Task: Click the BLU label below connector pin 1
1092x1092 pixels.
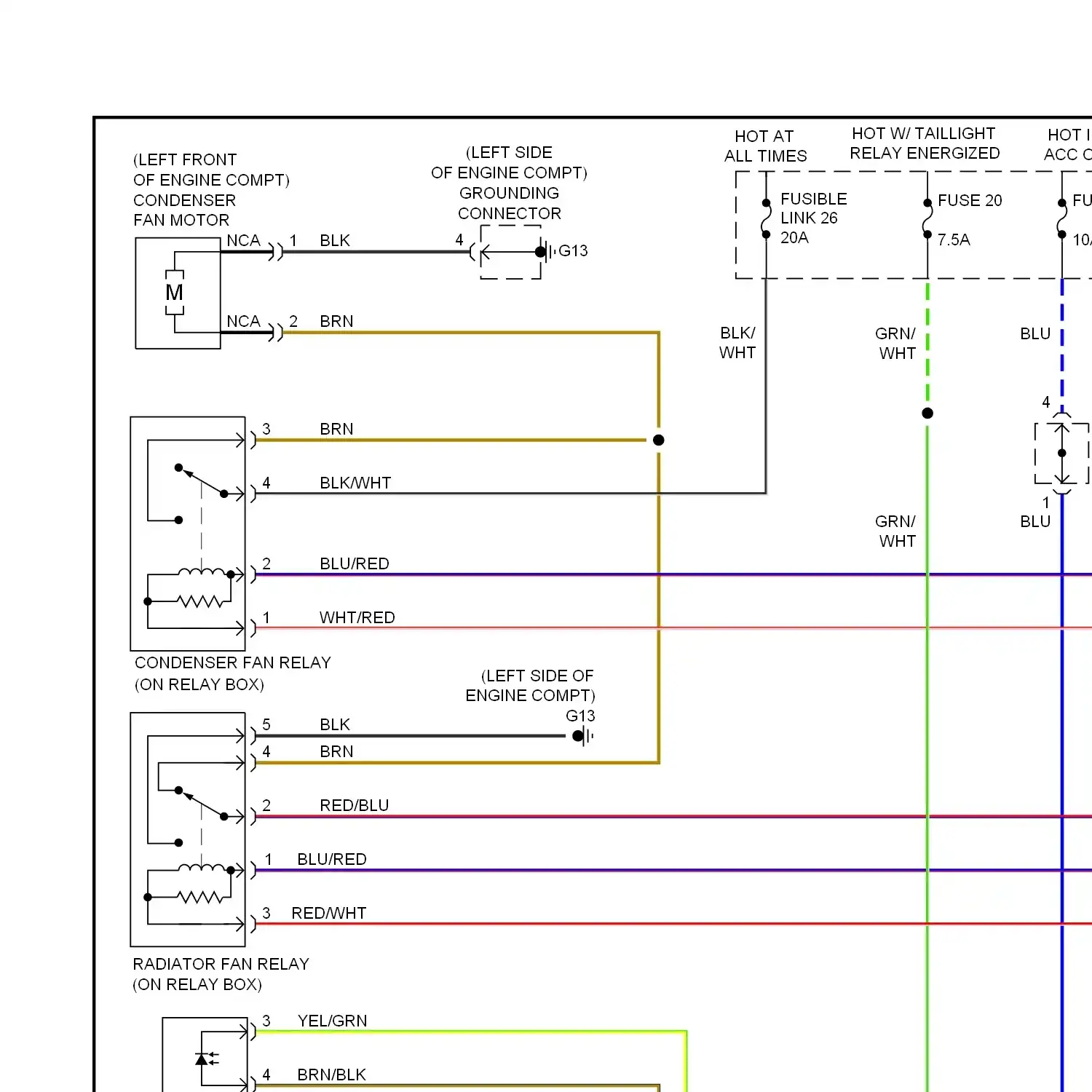Action: pyautogui.click(x=1035, y=521)
